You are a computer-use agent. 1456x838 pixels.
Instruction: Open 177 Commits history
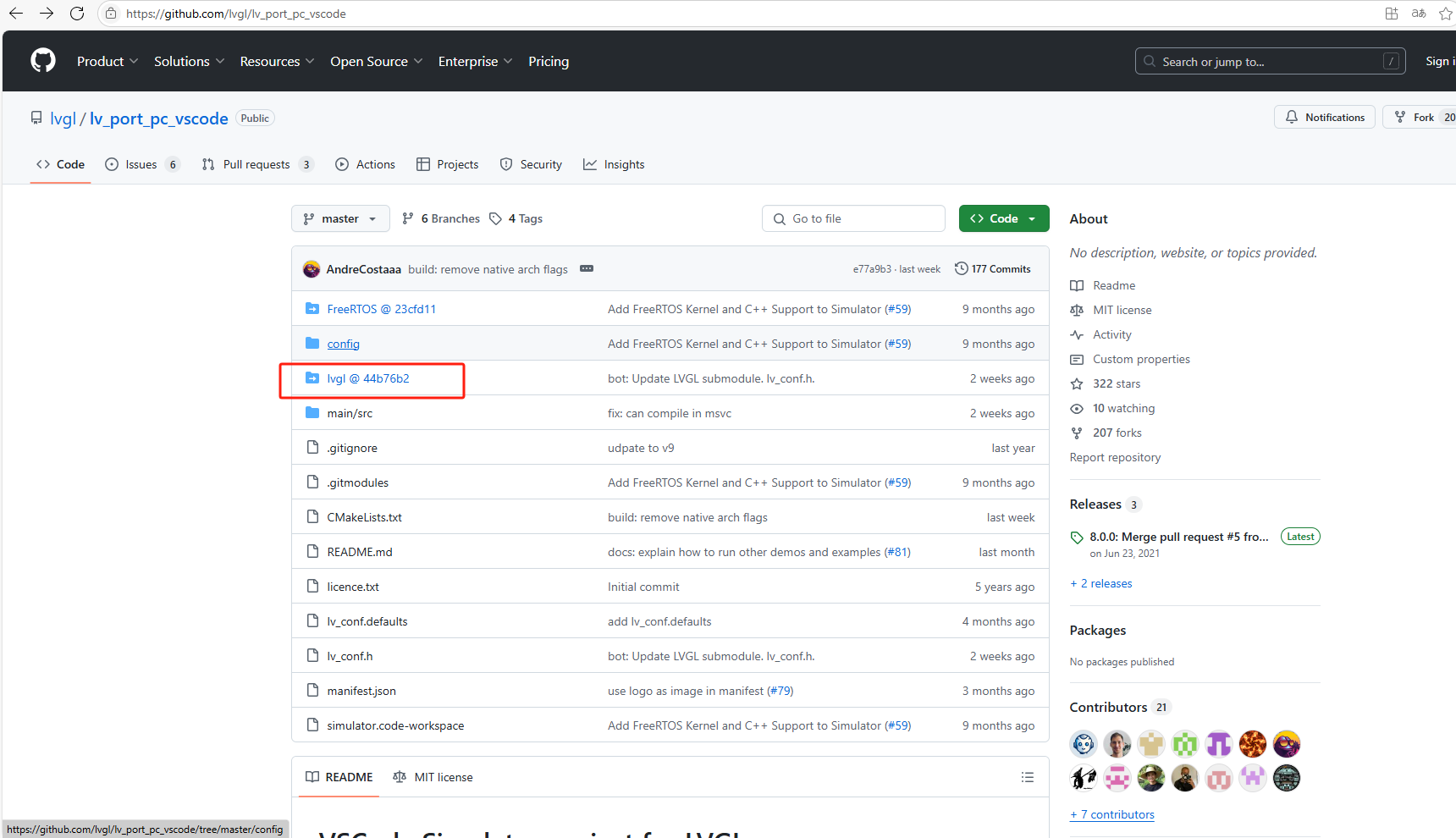click(x=993, y=268)
